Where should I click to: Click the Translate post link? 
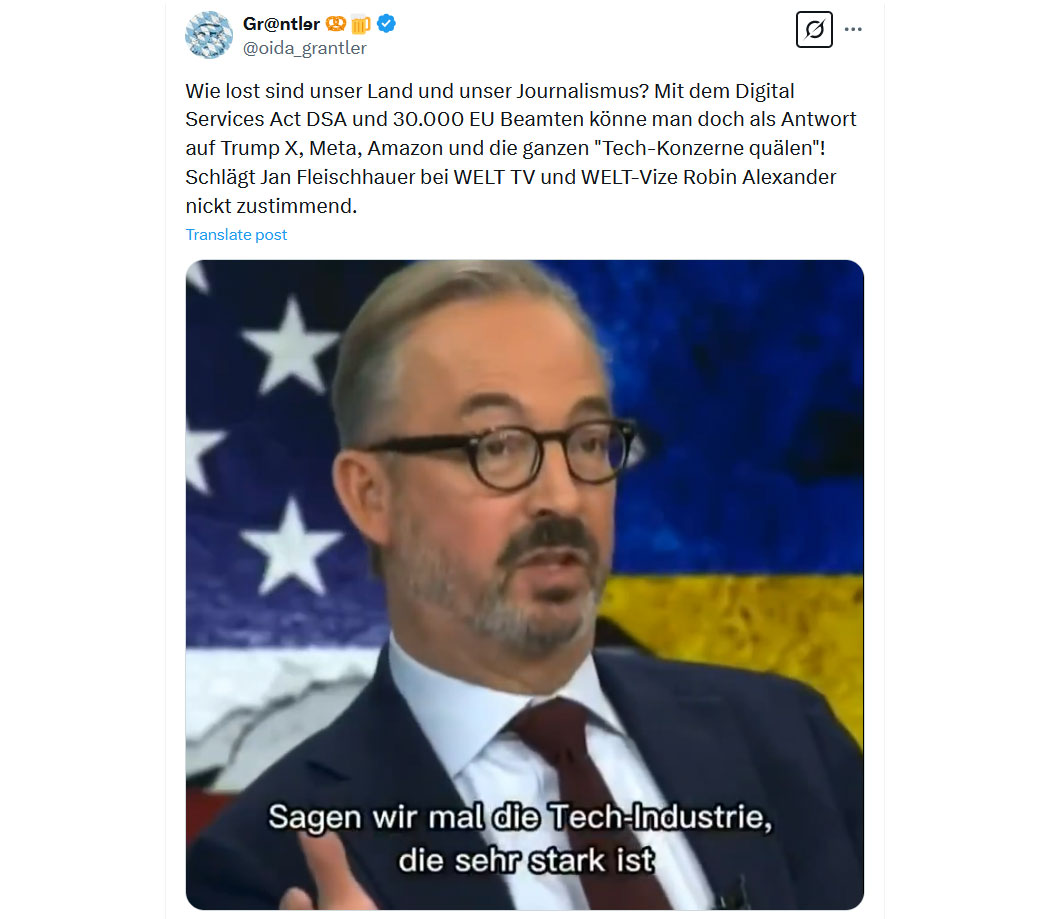point(236,234)
